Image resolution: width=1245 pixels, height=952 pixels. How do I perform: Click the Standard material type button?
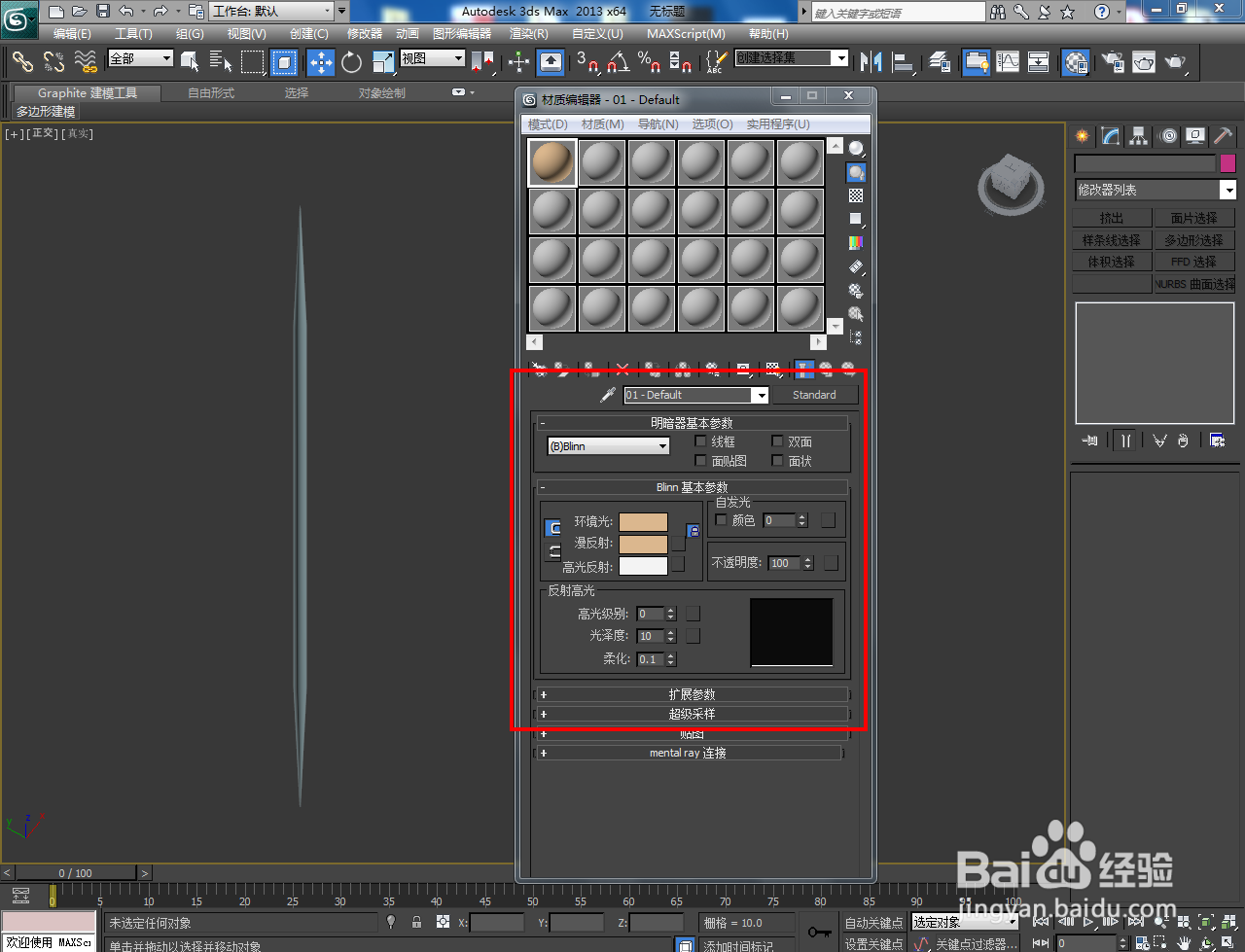(x=815, y=395)
